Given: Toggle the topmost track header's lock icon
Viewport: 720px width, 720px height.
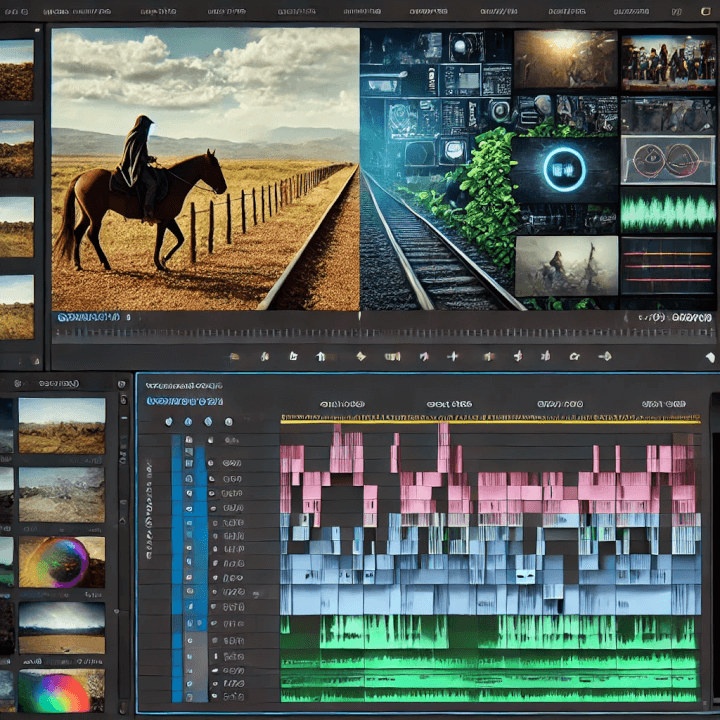Looking at the screenshot, I should pyautogui.click(x=189, y=439).
